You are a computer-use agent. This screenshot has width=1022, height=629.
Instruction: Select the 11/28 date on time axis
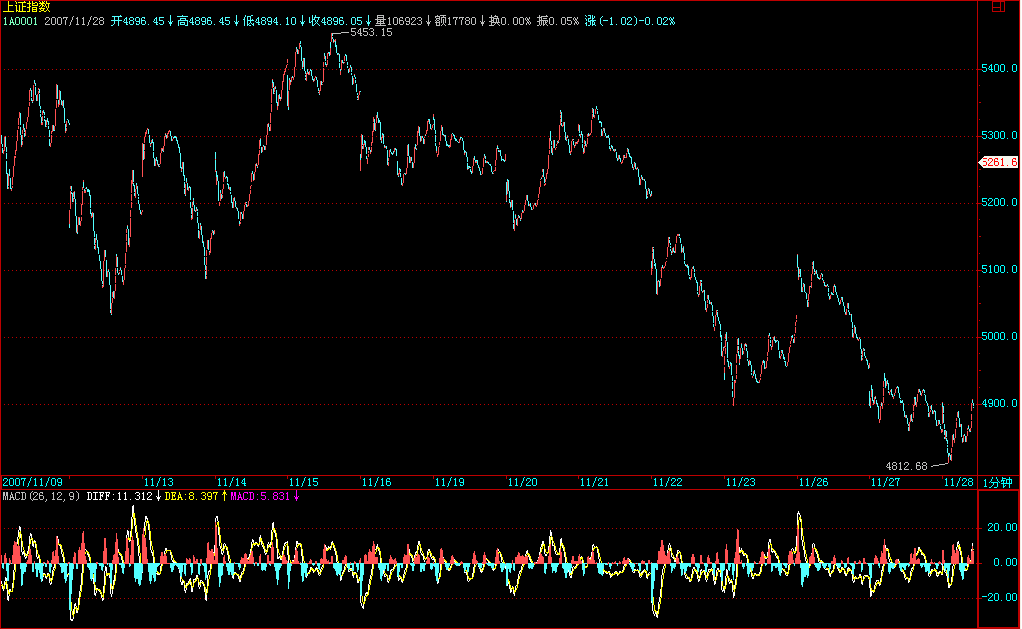click(958, 482)
